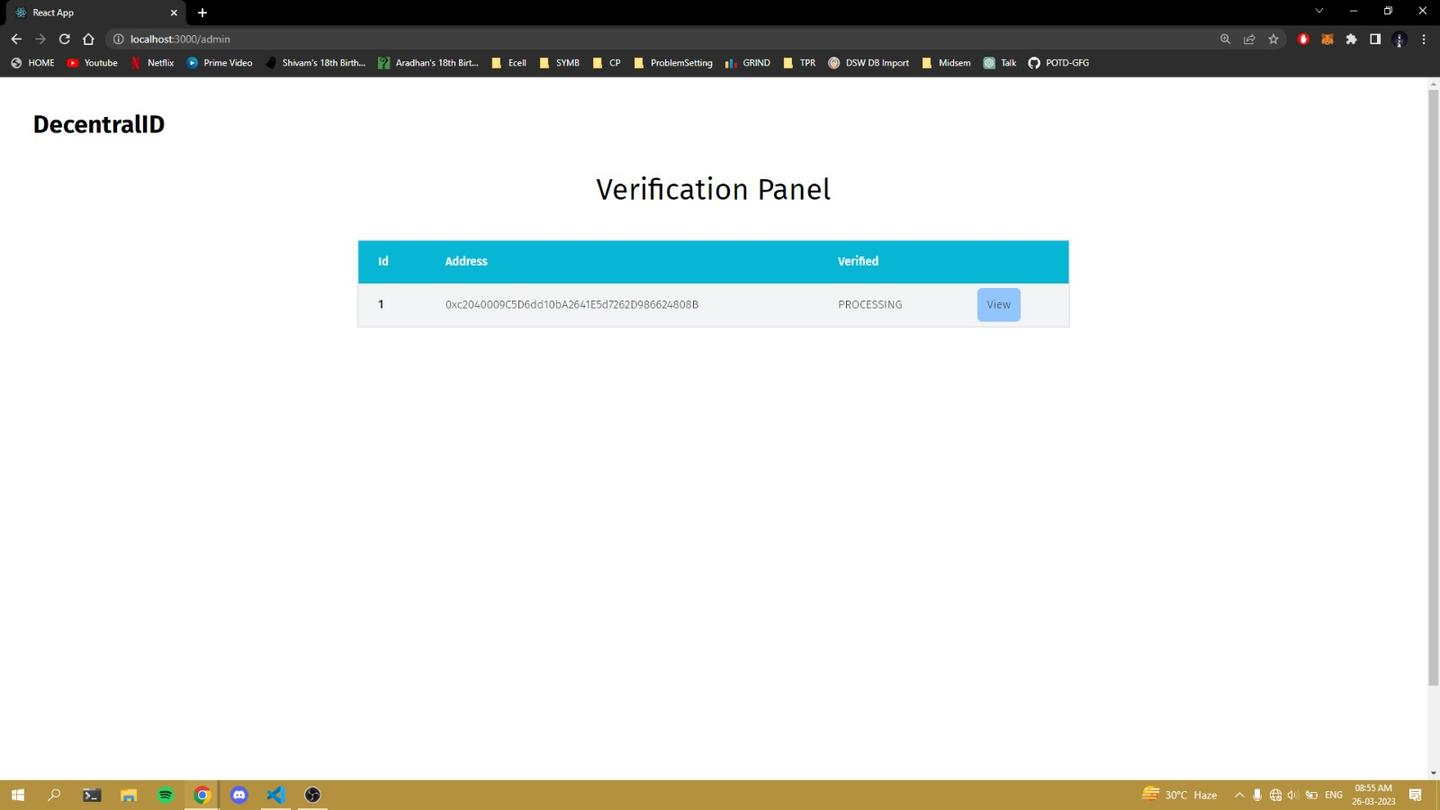Viewport: 1440px width, 810px height.
Task: Bookmark this tab with the star icon
Action: coord(1273,39)
